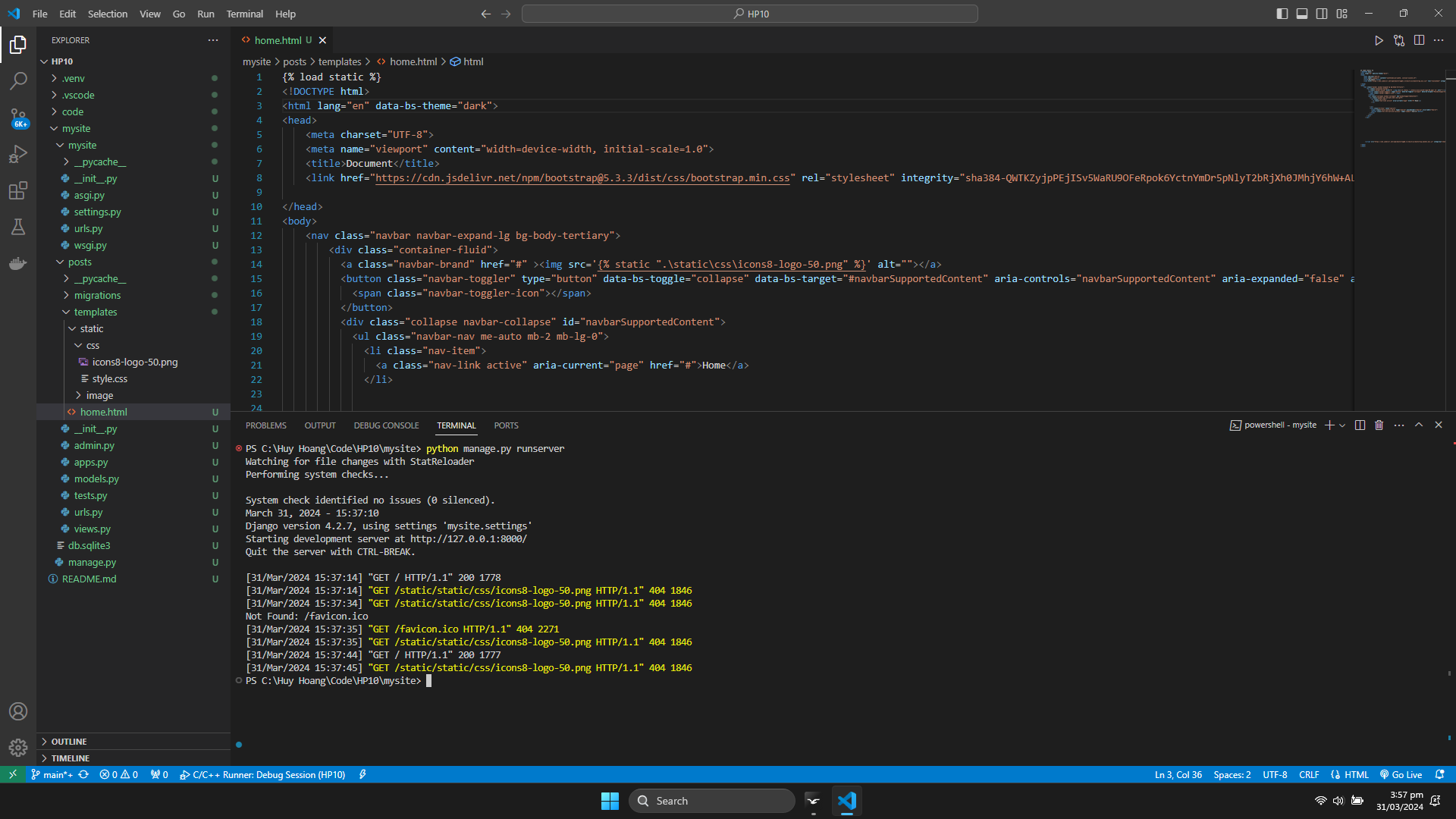The image size is (1456, 819).
Task: Open style.css in the explorer
Action: [x=133, y=378]
